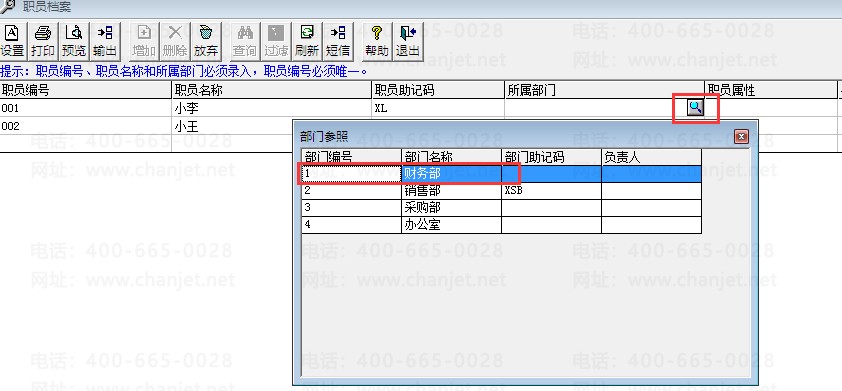This screenshot has width=842, height=391.
Task: Click department number 4 cell
Action: [351, 225]
